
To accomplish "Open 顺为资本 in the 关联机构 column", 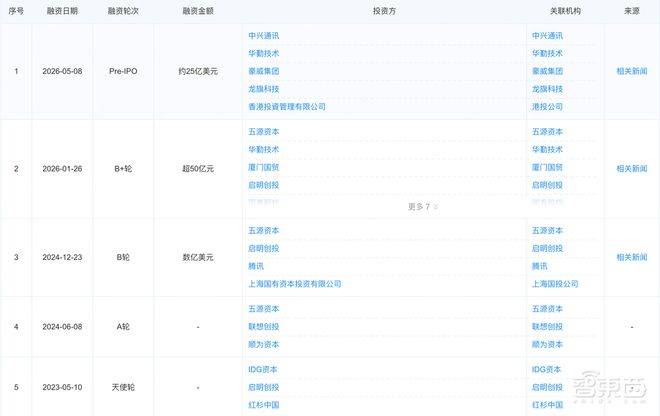I will (x=547, y=344).
